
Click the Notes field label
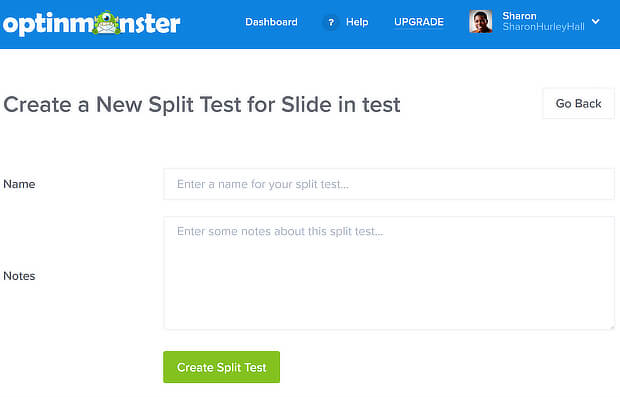point(19,276)
